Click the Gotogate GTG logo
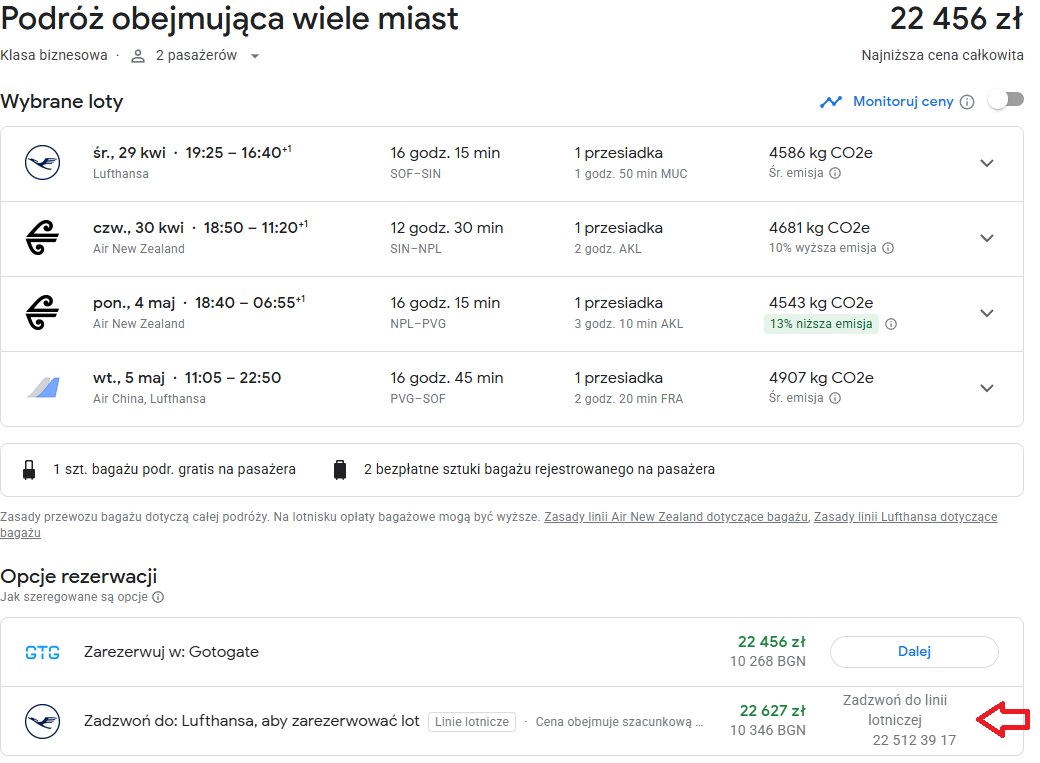Screen dimensions: 1040x763 click(42, 653)
